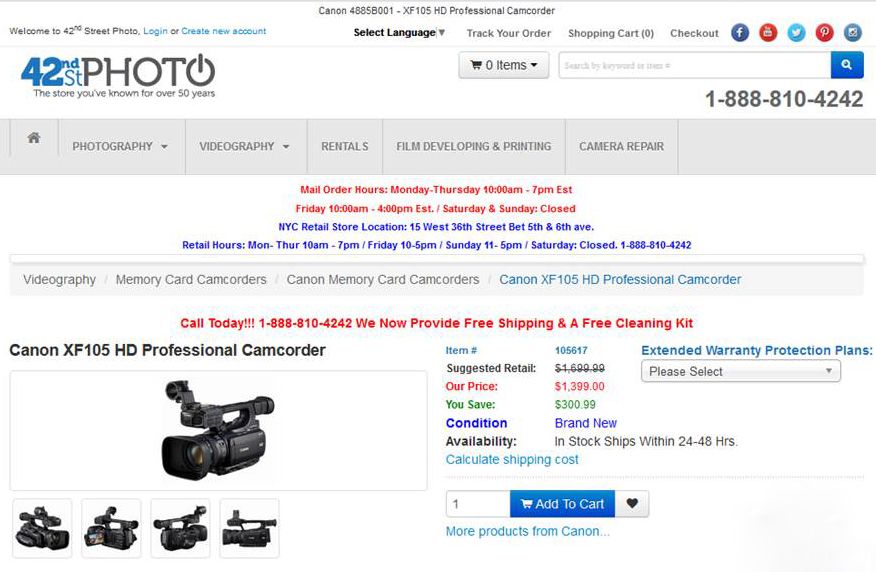Select the first camcorder thumbnail
This screenshot has width=876, height=572.
42,528
